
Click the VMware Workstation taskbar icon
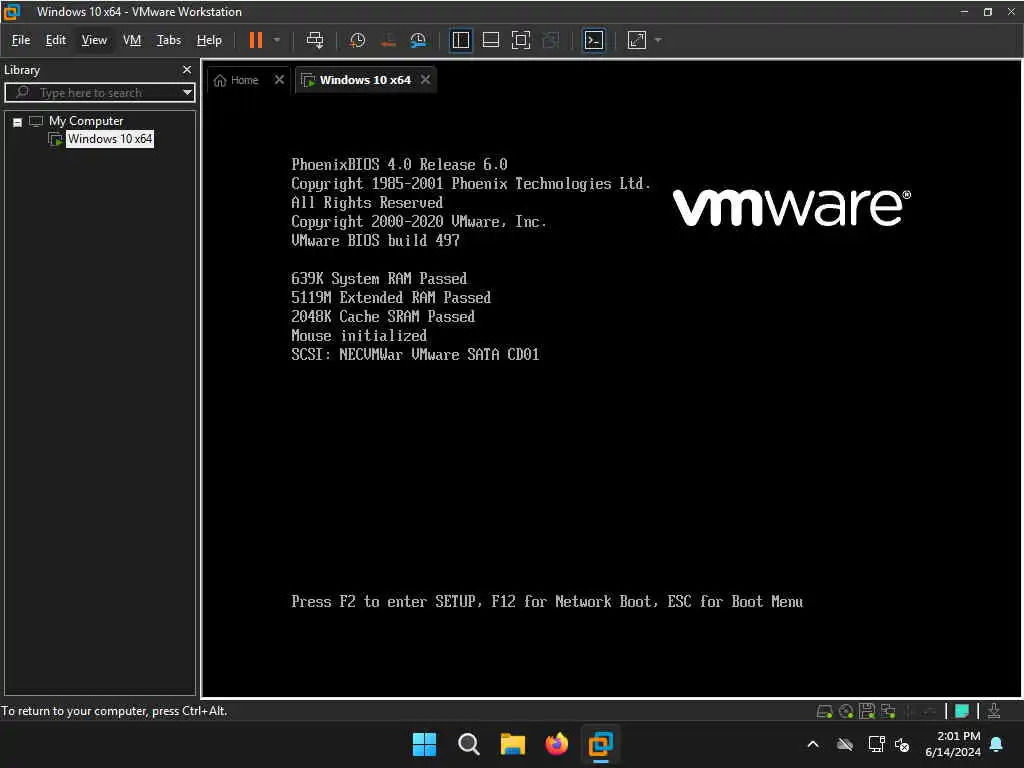[x=601, y=744]
